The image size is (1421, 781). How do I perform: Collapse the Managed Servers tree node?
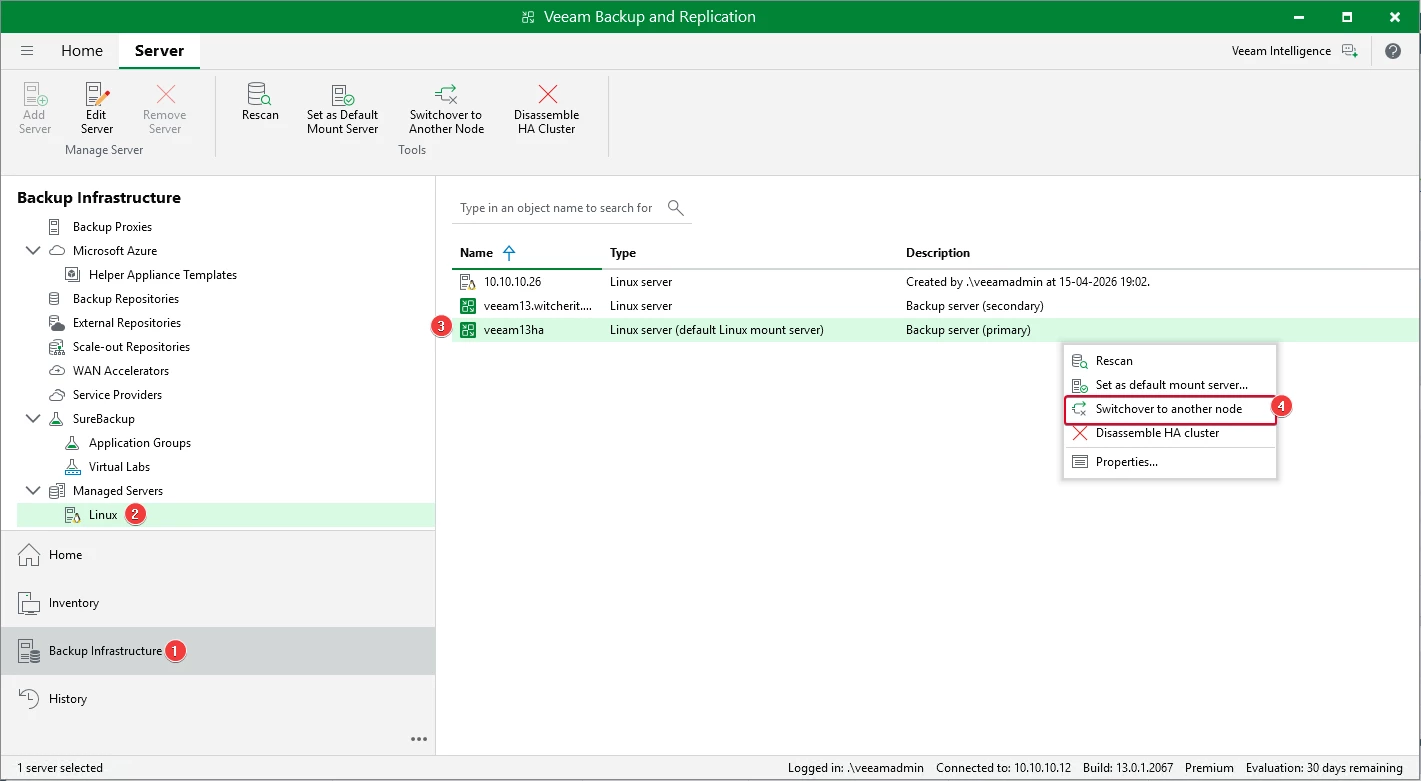pos(33,491)
